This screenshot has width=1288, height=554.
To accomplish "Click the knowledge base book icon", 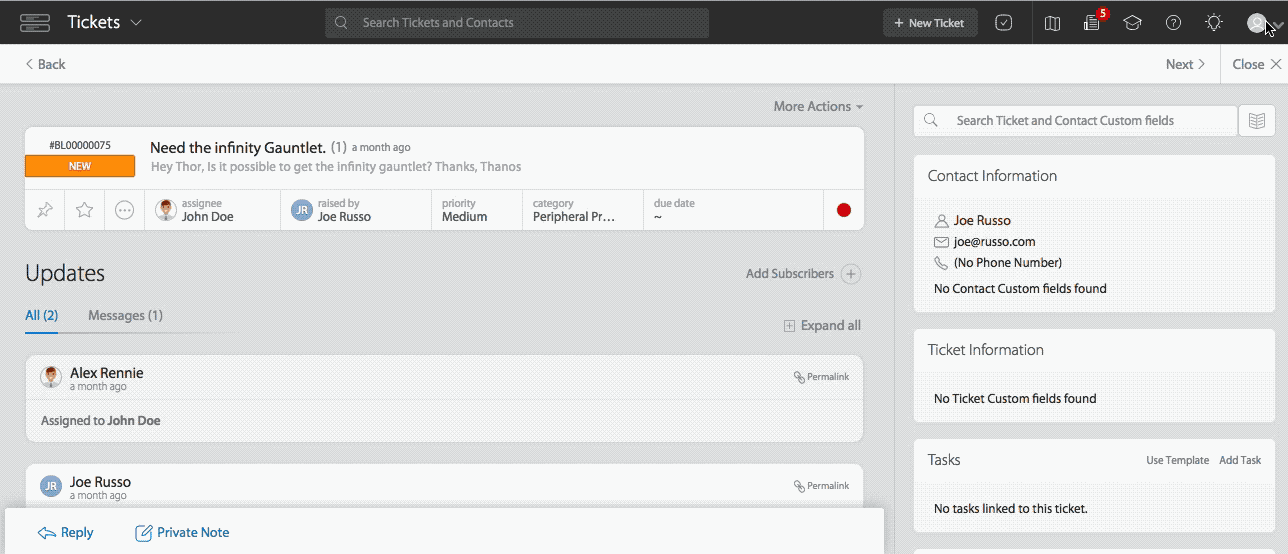I will pos(1052,23).
